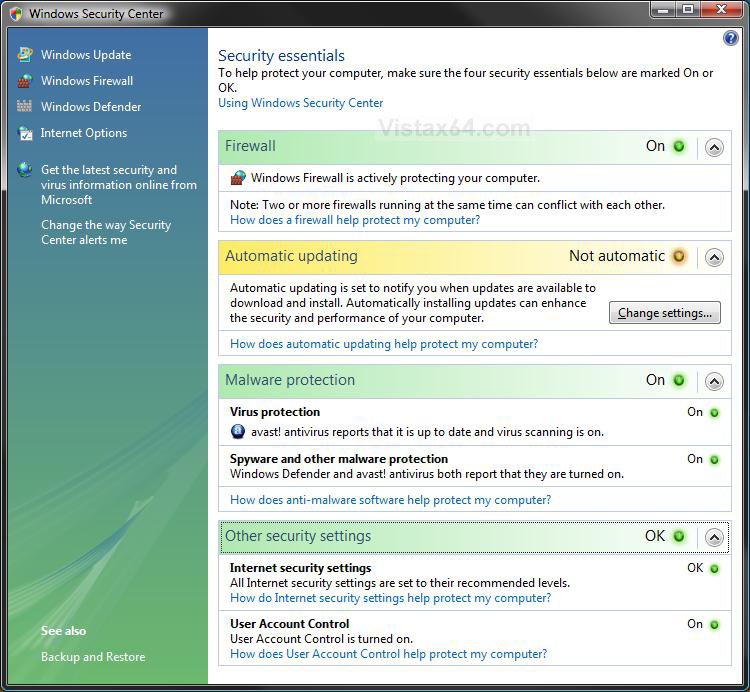
Task: Click the Security Center shield in title bar
Action: click(x=15, y=14)
